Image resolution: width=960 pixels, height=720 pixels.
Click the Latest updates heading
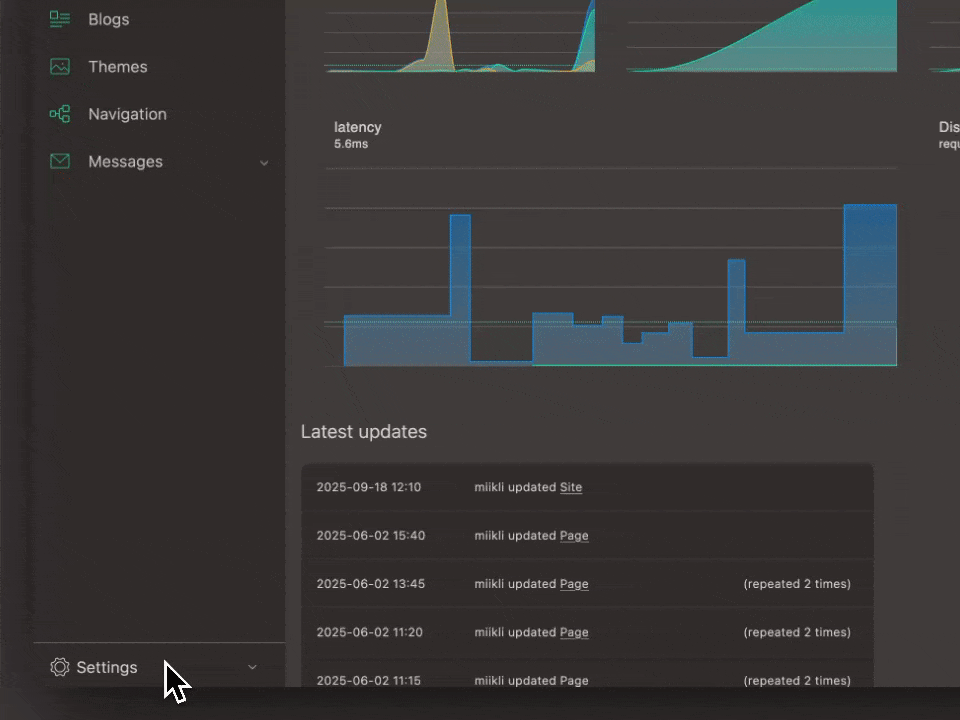pos(364,431)
